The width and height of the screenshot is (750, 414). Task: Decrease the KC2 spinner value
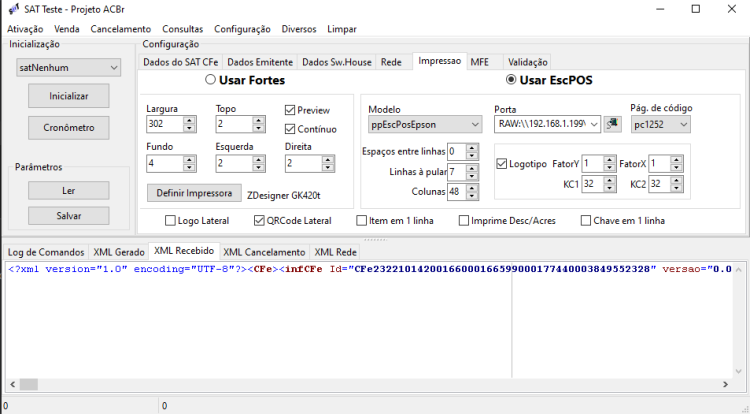coord(676,188)
